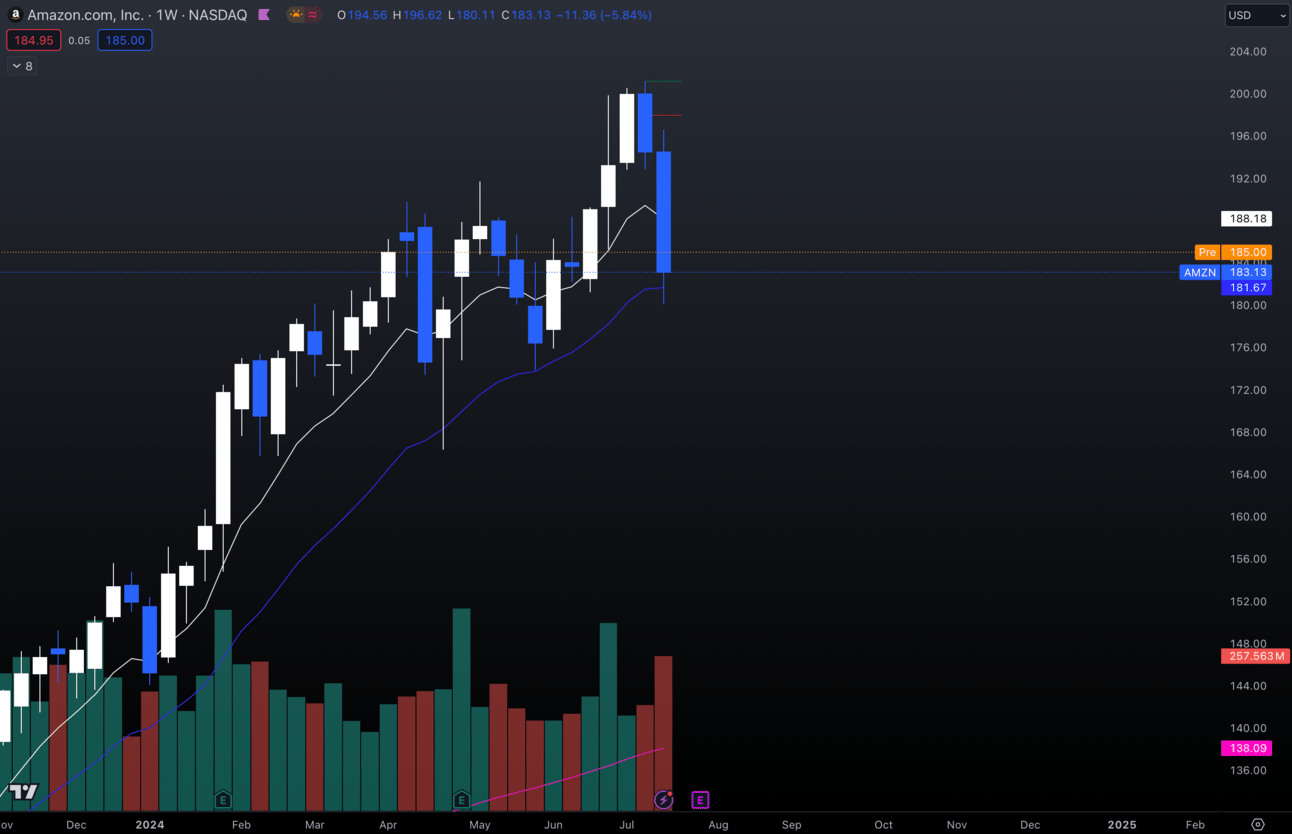Click the Amazon.com, Inc. symbol title
Image resolution: width=1292 pixels, height=834 pixels.
point(88,15)
